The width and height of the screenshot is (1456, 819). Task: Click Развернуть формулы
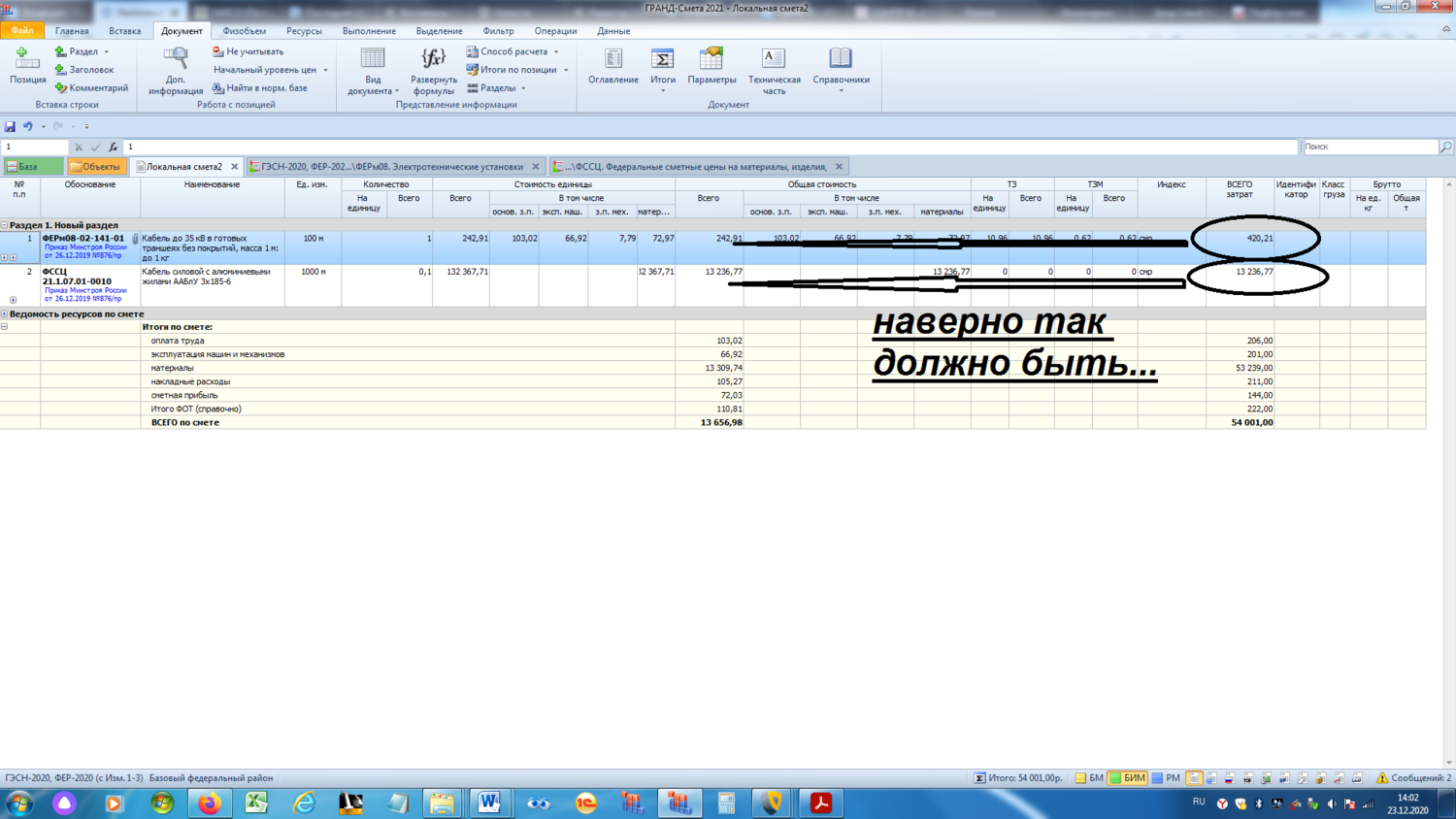pyautogui.click(x=433, y=71)
